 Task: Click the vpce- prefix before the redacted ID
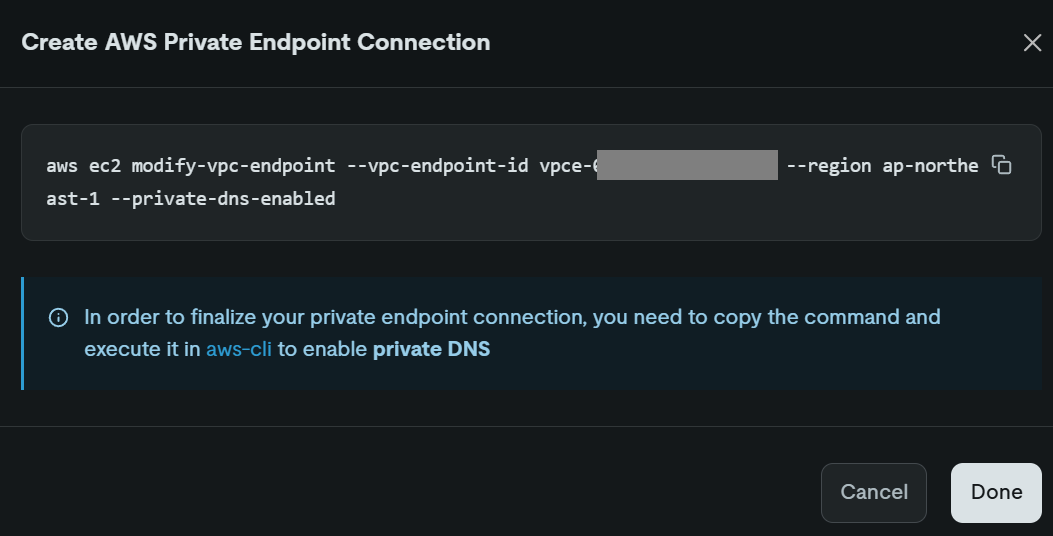tap(567, 167)
